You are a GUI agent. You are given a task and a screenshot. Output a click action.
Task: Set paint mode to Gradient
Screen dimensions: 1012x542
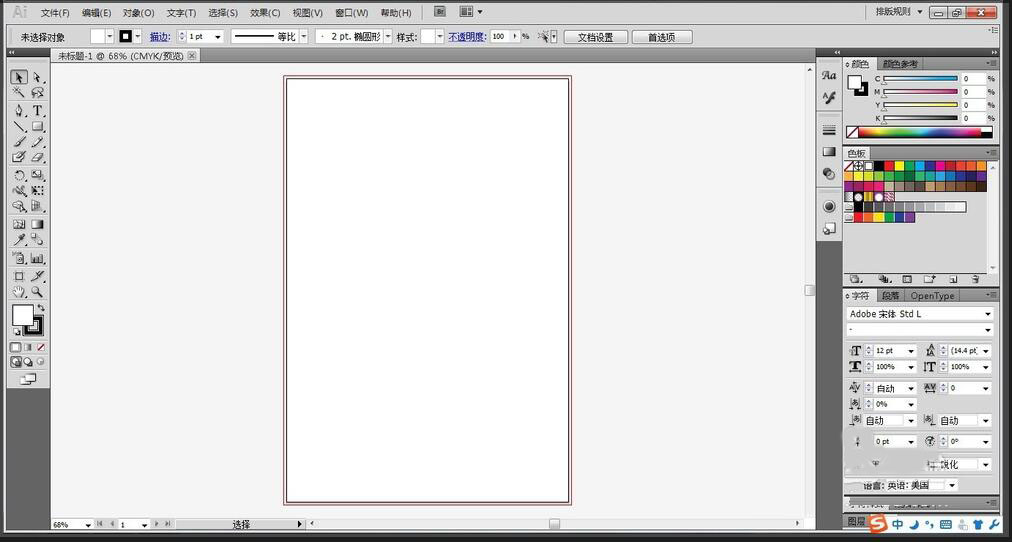28,347
